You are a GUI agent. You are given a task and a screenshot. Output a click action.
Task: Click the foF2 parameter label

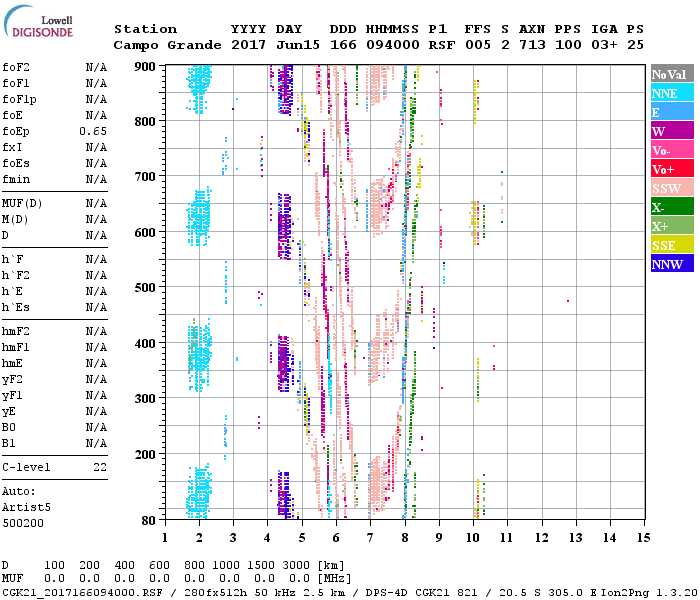(x=17, y=67)
